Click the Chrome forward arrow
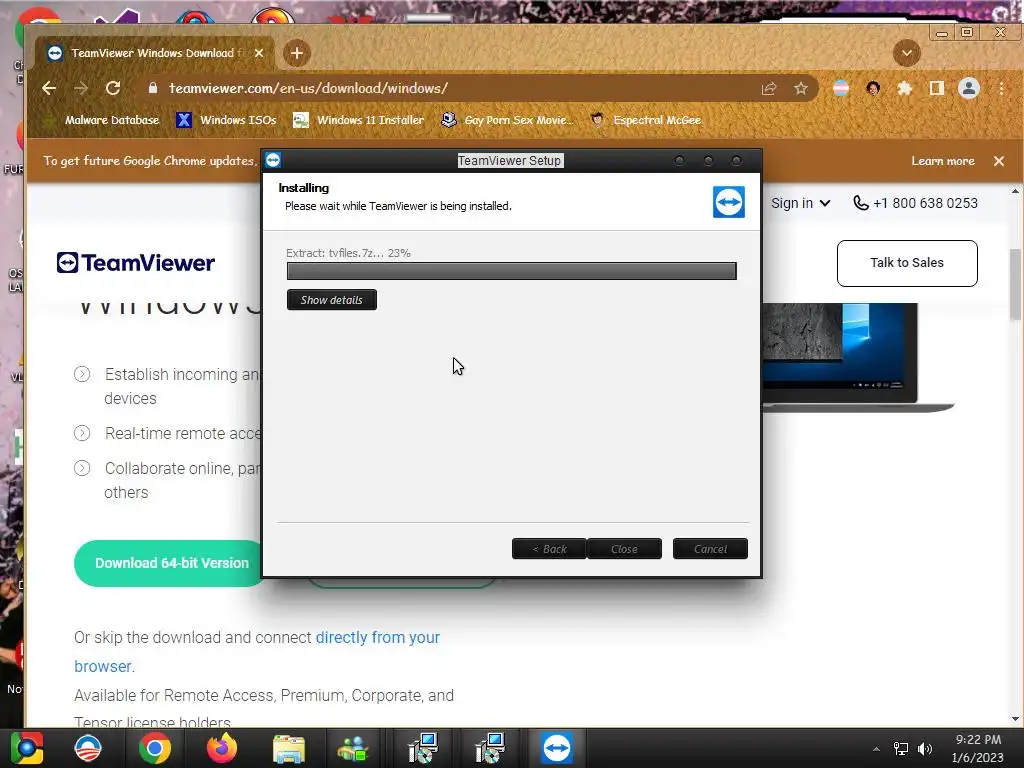Screen dimensions: 1024x768 [81, 88]
